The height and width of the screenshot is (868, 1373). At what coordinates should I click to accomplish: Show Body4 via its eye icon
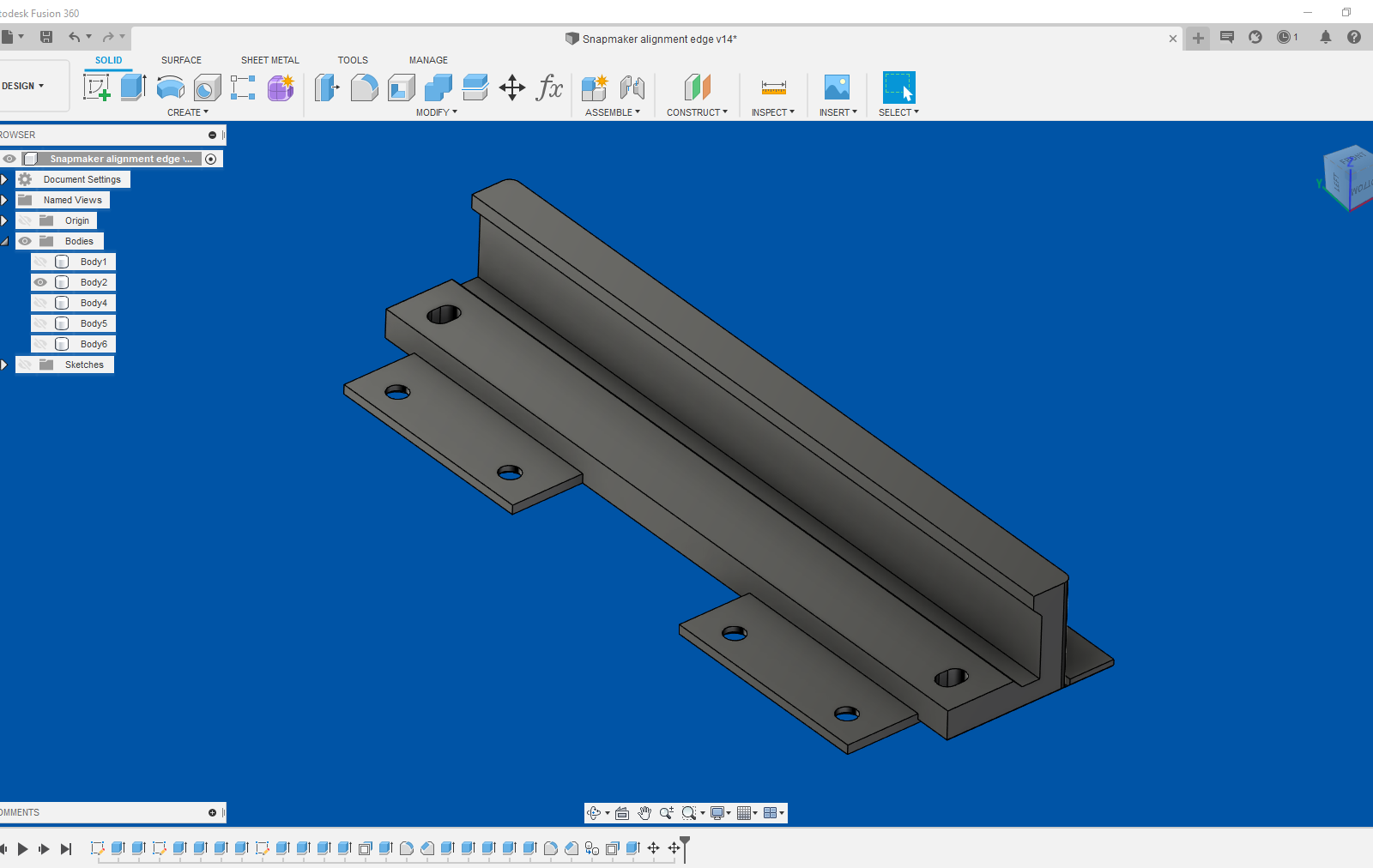pyautogui.click(x=40, y=303)
